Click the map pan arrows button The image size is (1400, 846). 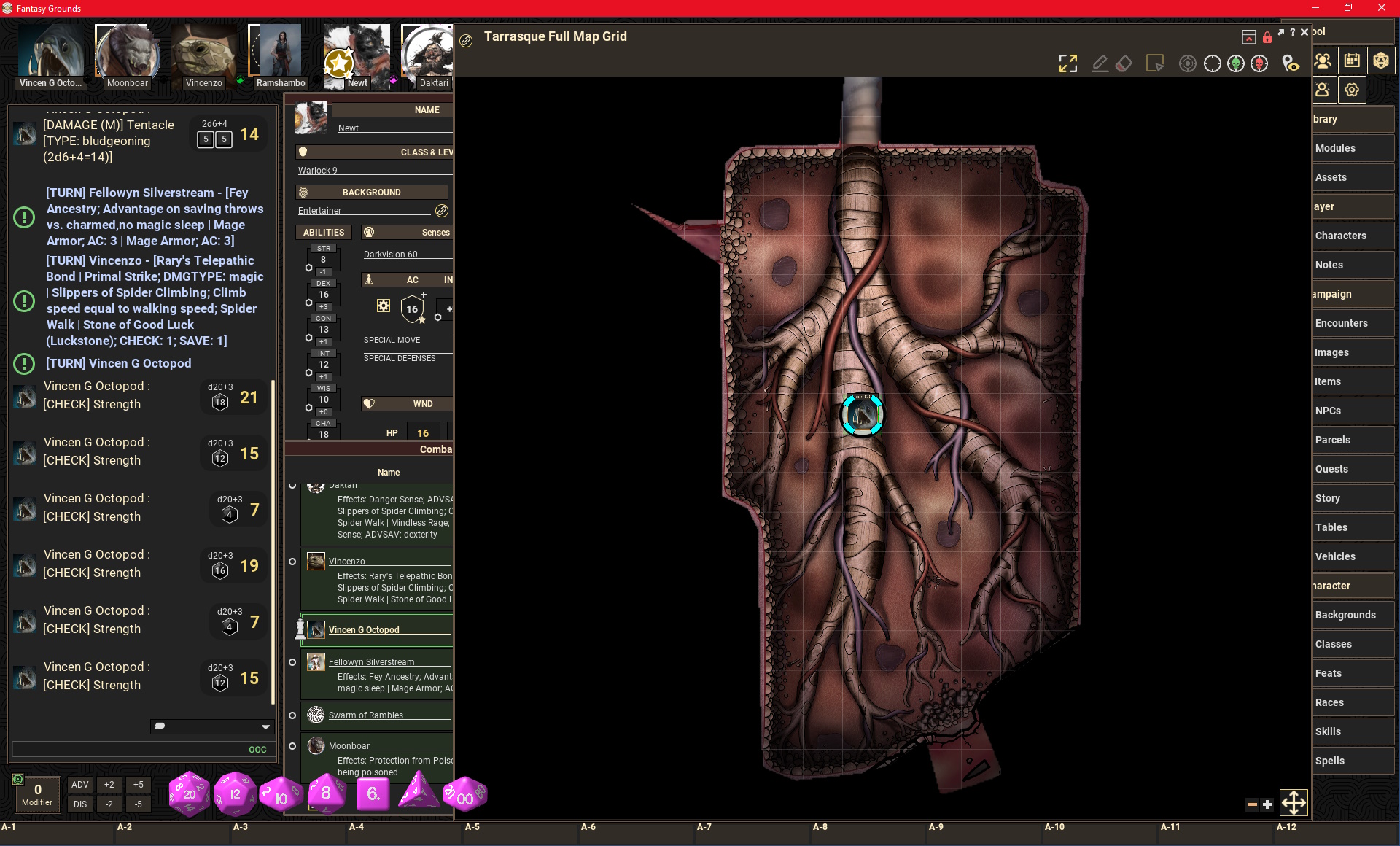tap(1294, 802)
